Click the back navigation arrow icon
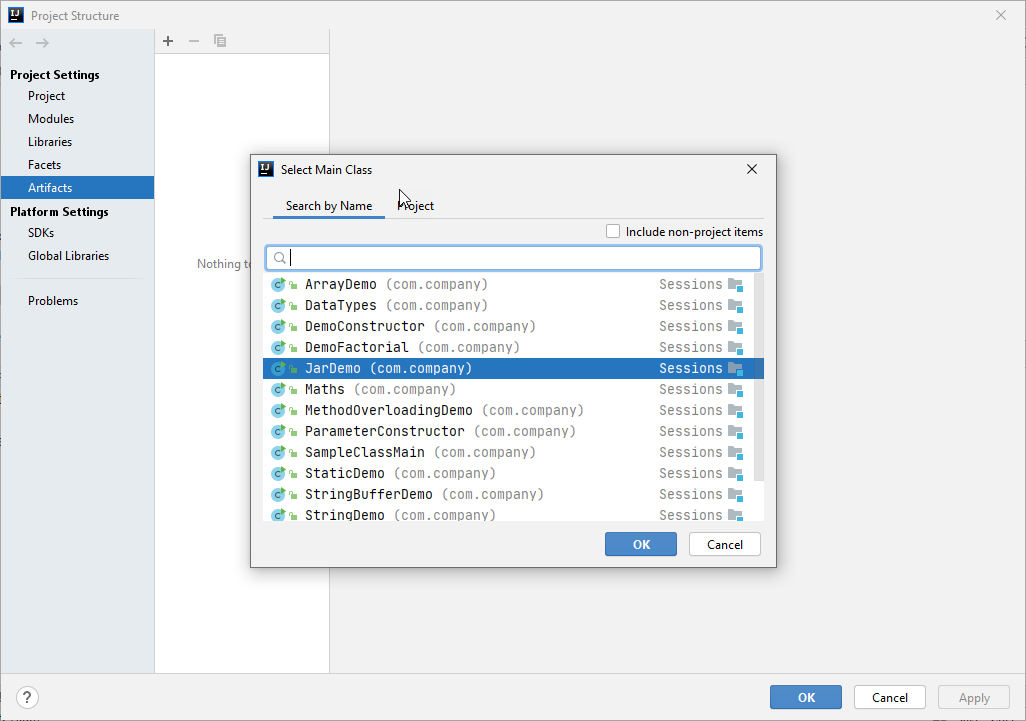Image resolution: width=1026 pixels, height=721 pixels. pos(15,42)
